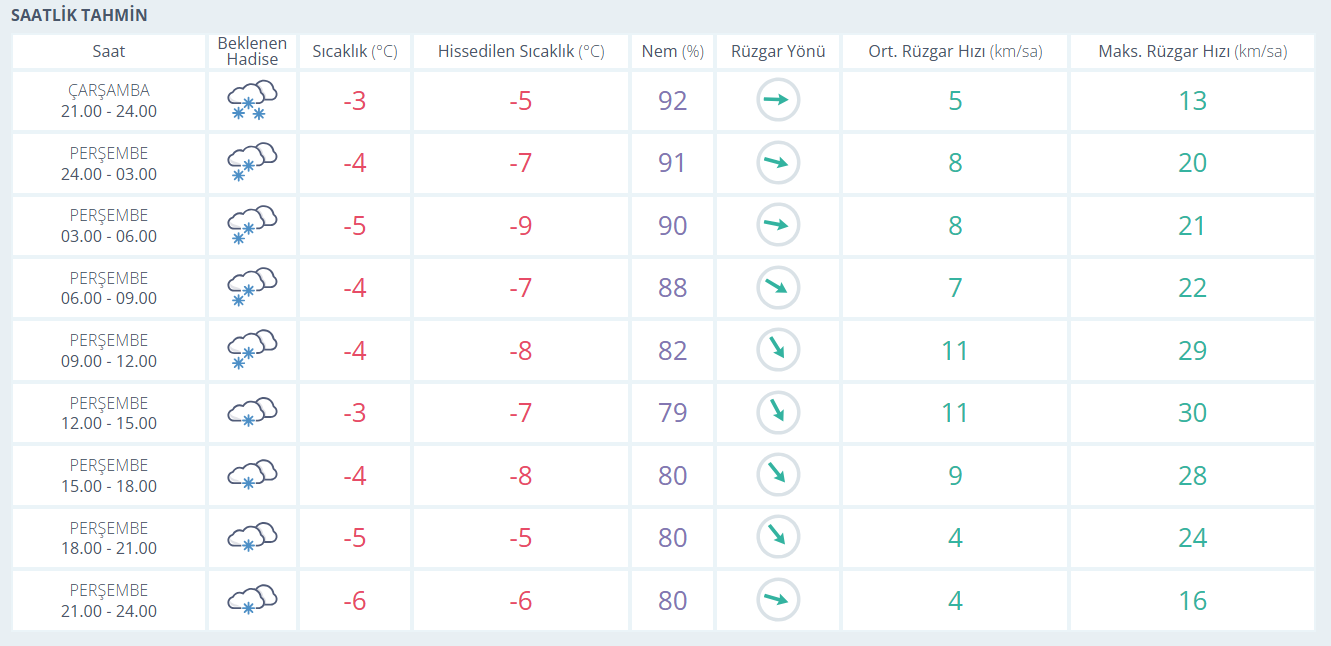
Task: Click humidity value 91
Action: [x=673, y=163]
